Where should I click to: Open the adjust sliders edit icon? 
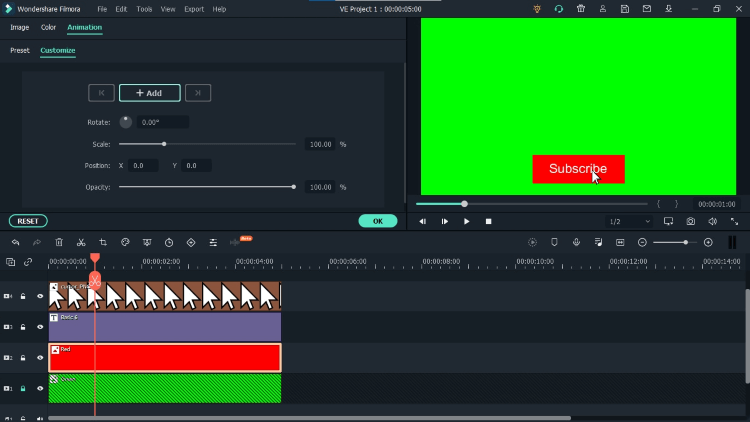[213, 243]
